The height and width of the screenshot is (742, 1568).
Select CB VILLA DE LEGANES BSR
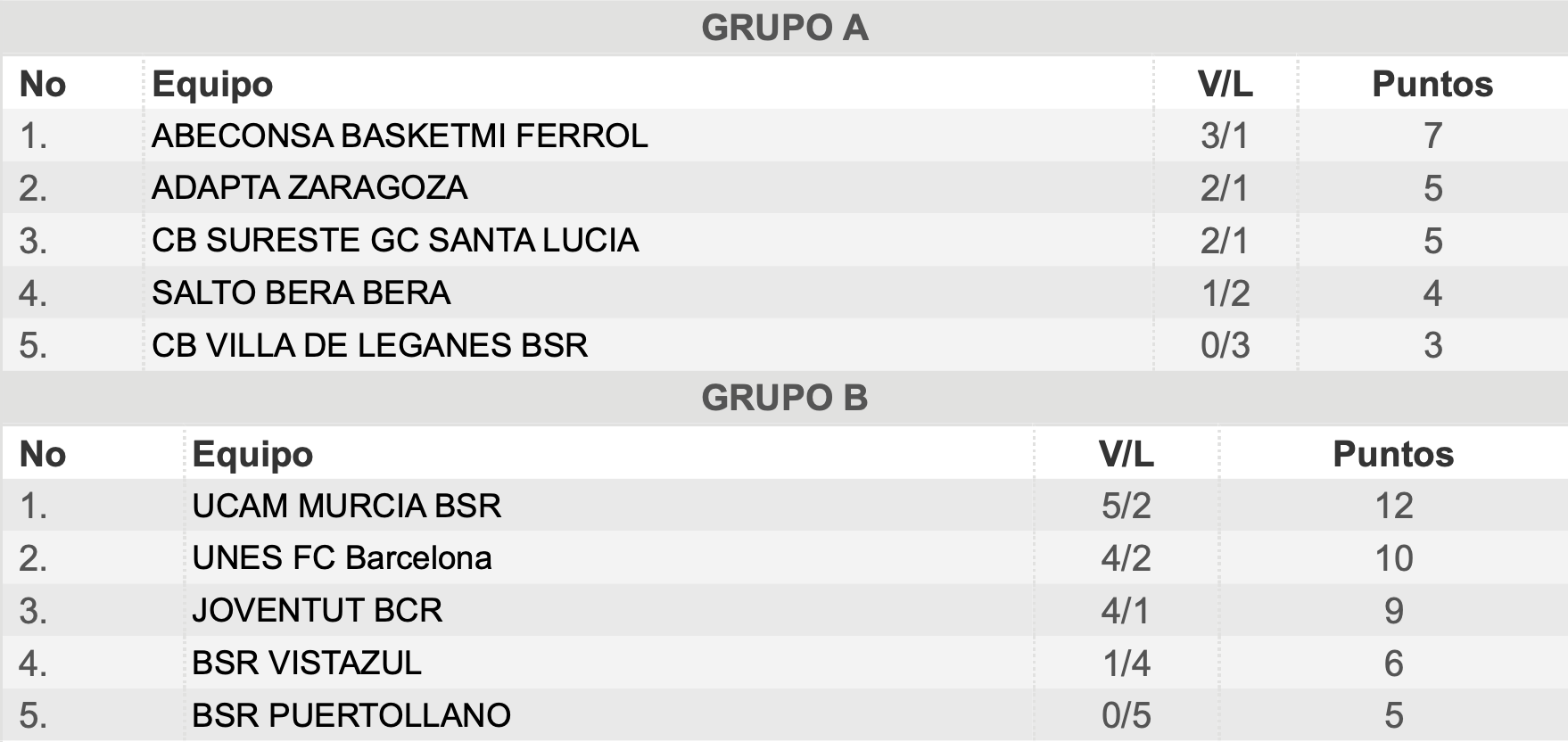tap(369, 345)
